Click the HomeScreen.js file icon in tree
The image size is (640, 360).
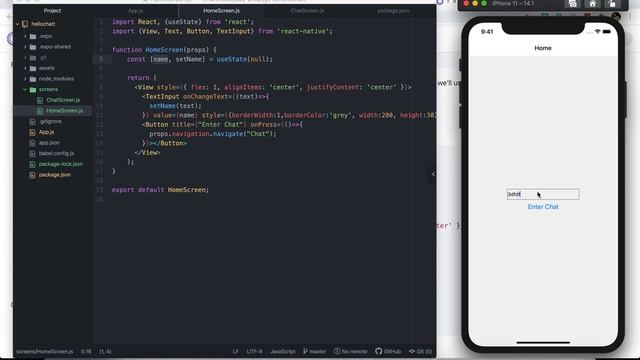coord(40,111)
